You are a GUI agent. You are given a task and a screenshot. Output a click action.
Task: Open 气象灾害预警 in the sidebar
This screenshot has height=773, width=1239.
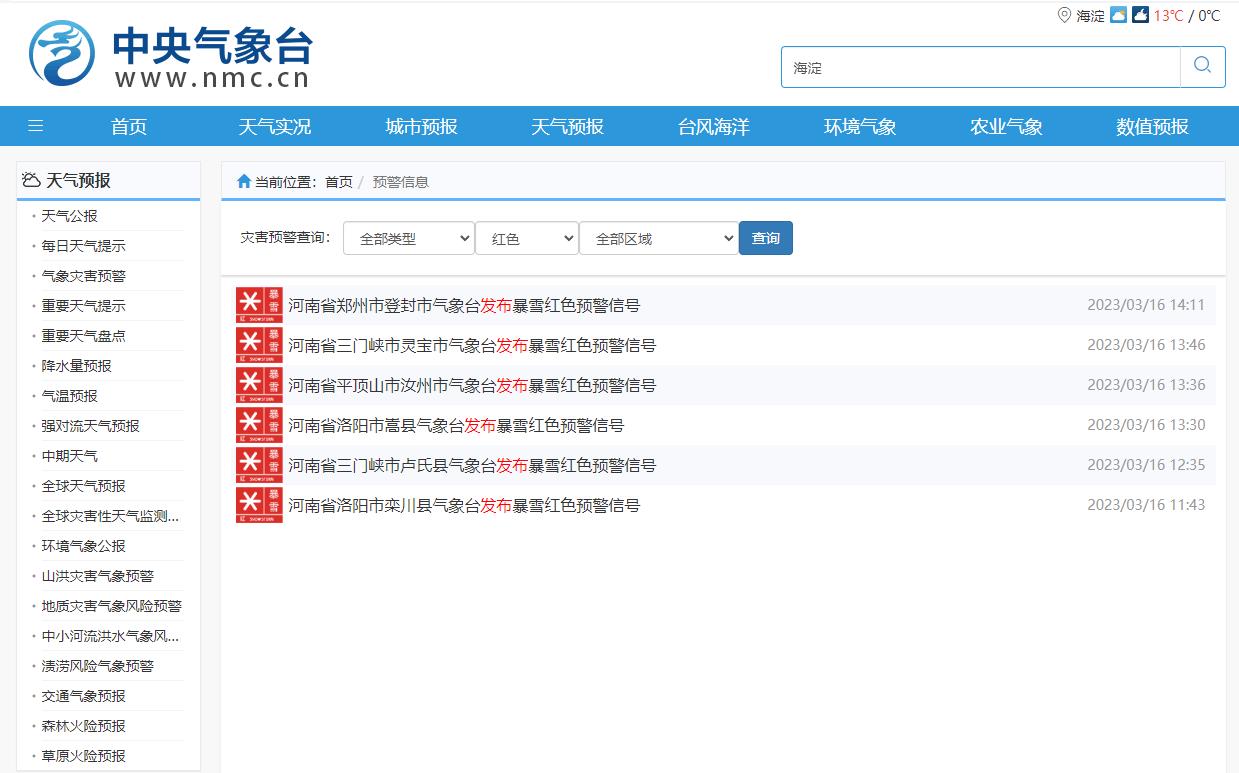click(84, 276)
